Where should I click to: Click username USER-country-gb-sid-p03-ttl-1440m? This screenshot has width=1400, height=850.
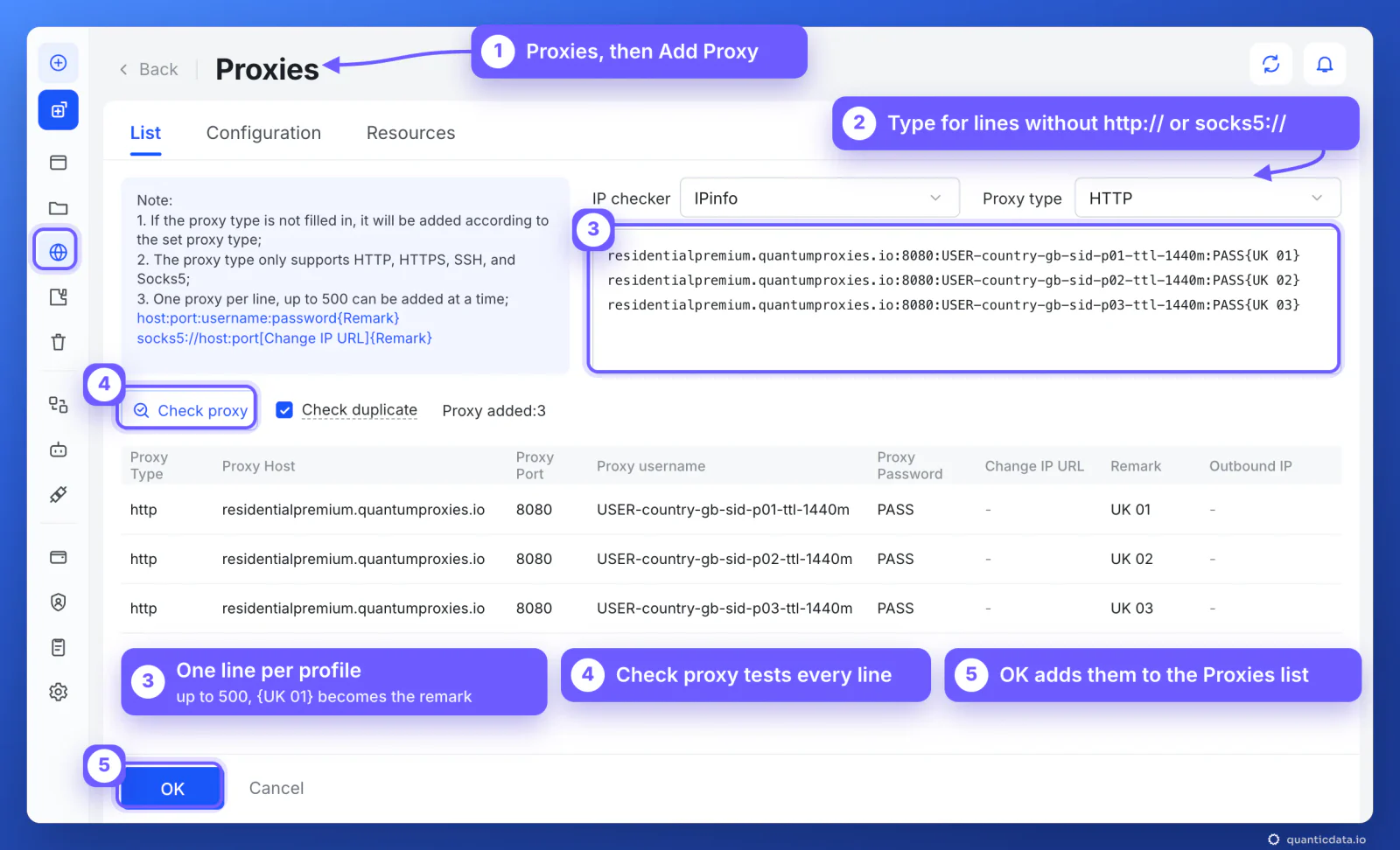[x=724, y=609]
